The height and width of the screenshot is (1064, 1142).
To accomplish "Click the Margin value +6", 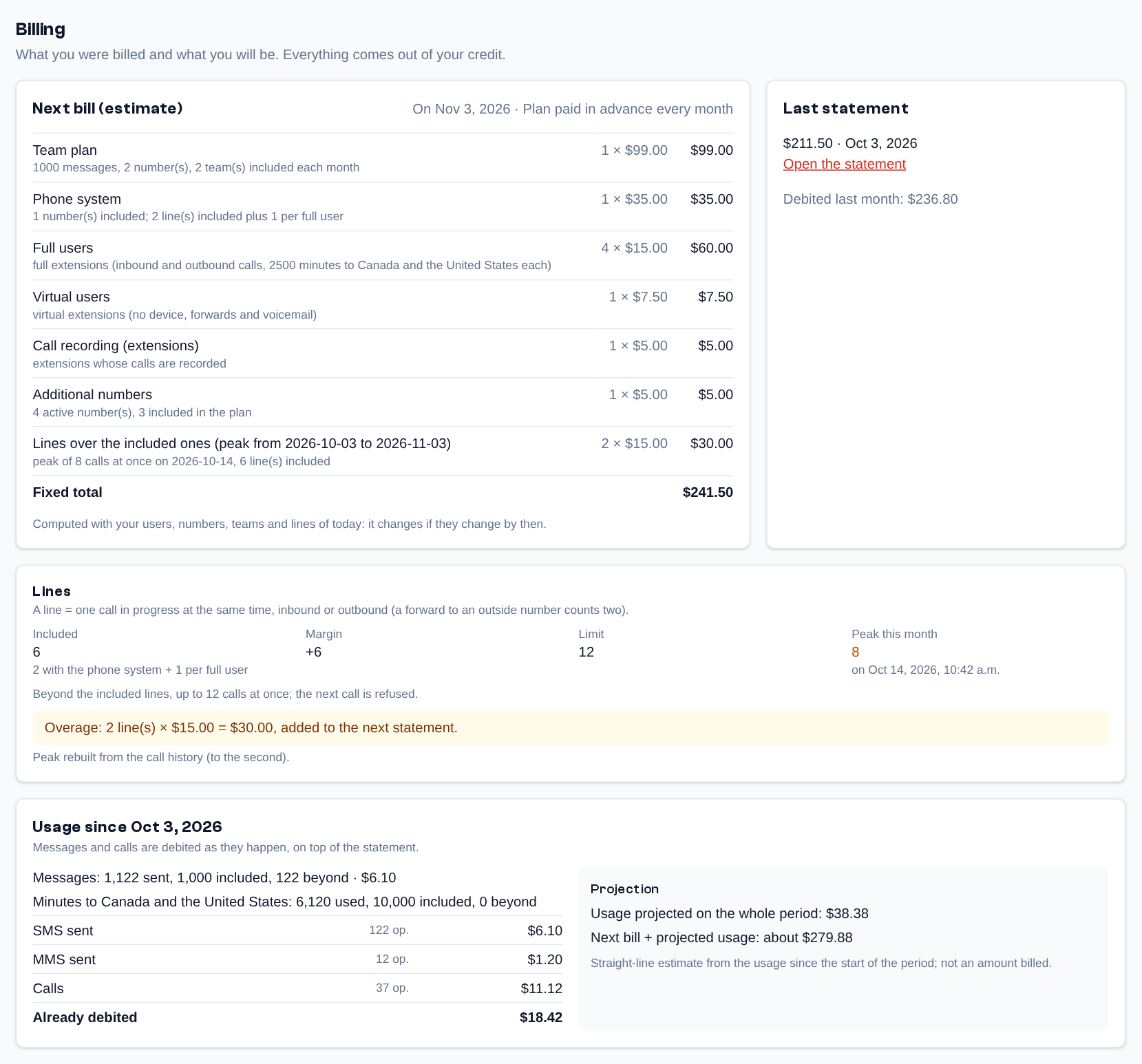I will pos(313,652).
